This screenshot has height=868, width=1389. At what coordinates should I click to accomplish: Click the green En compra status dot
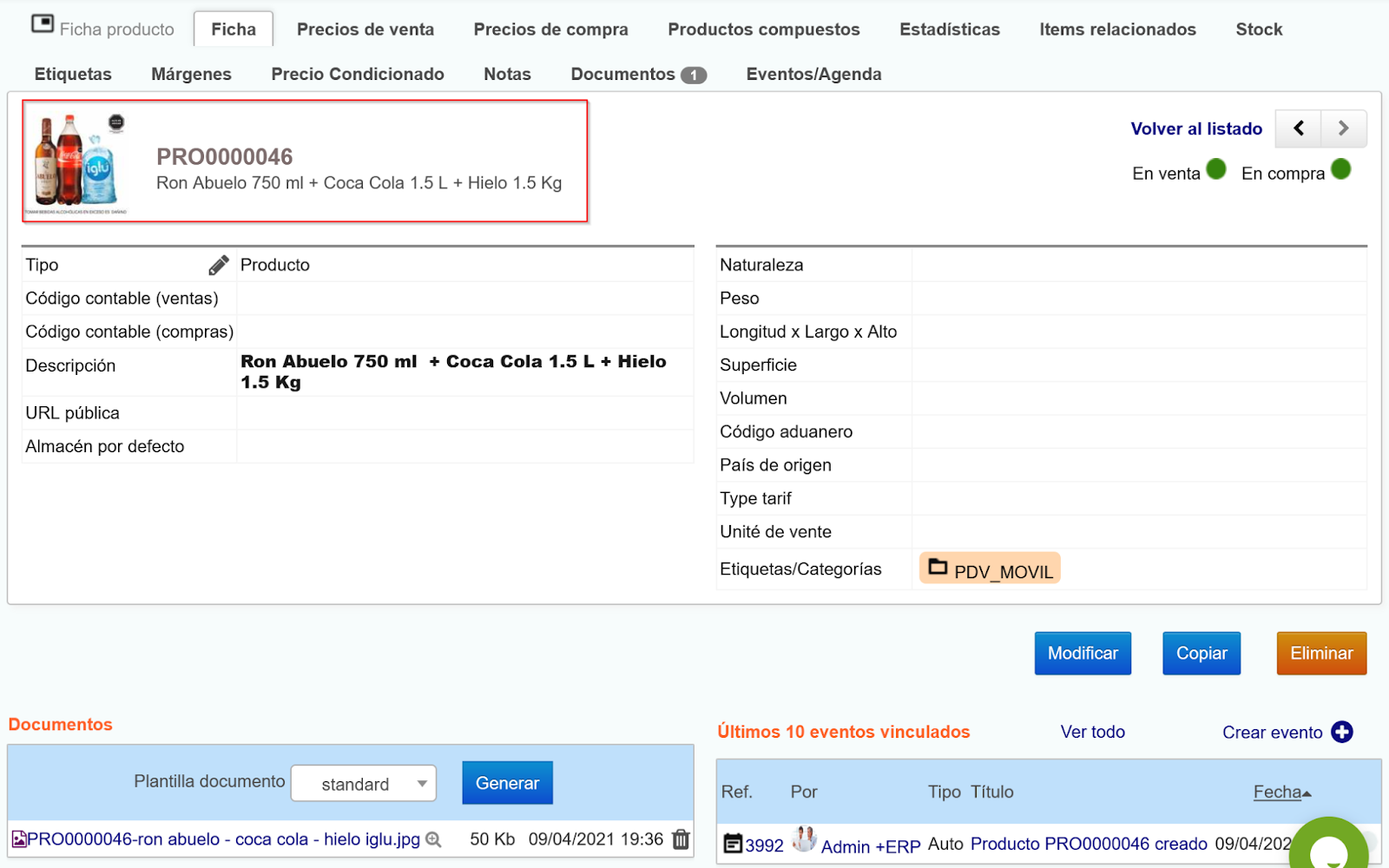point(1341,169)
